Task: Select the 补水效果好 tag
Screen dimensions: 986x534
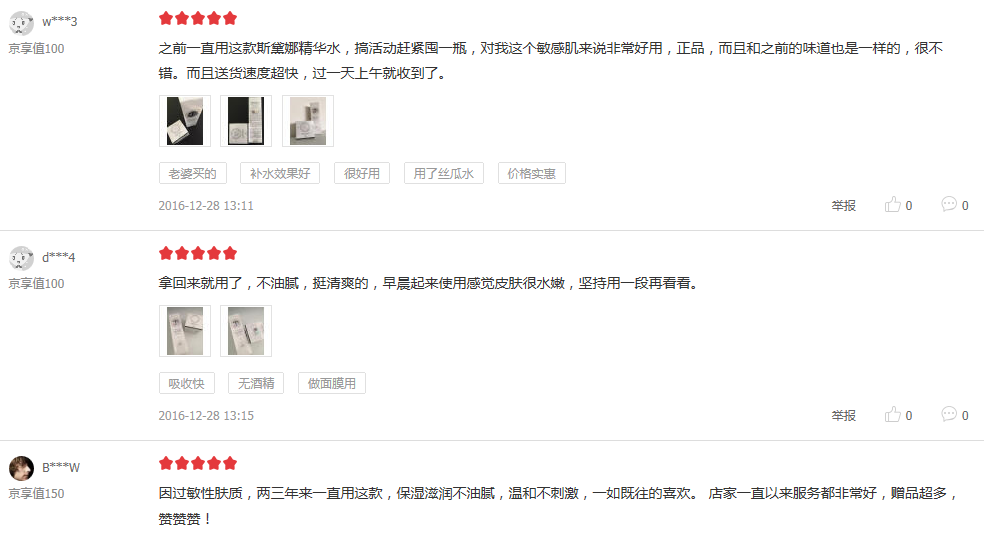Action: point(280,173)
